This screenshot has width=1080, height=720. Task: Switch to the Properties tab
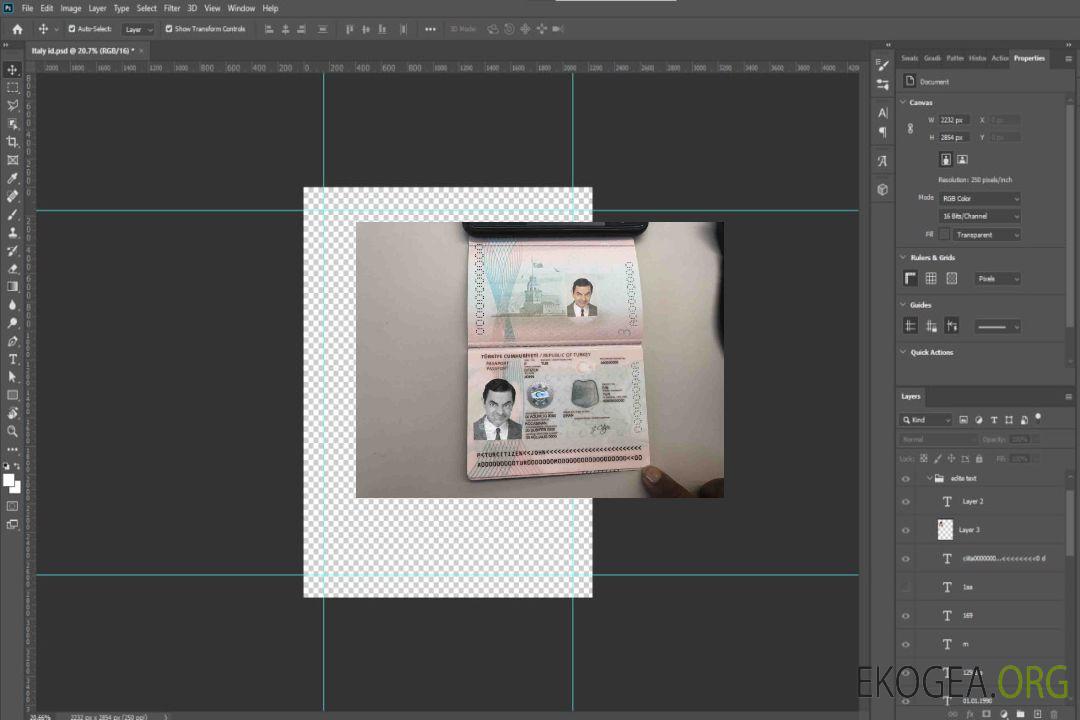pos(1029,59)
